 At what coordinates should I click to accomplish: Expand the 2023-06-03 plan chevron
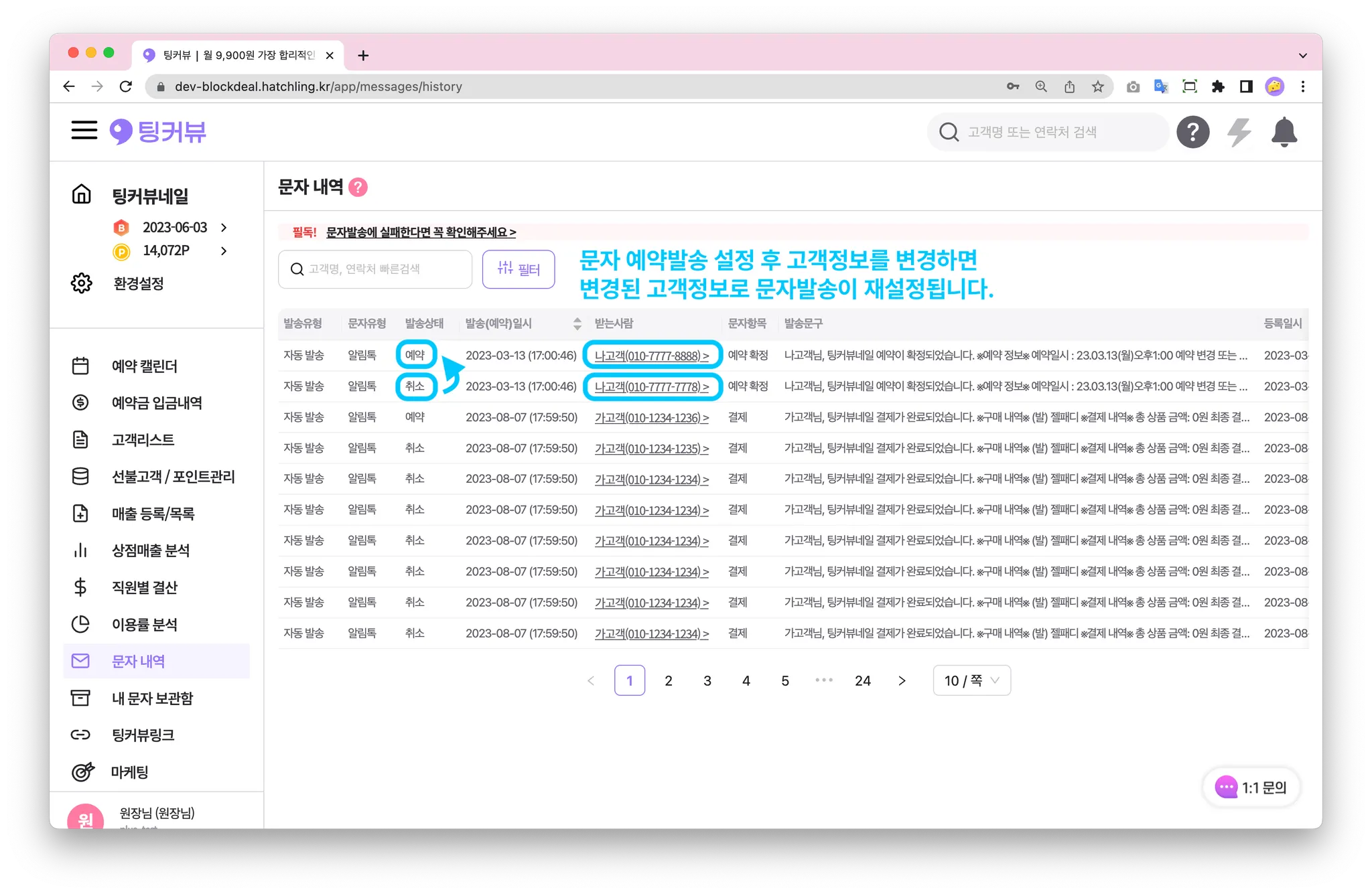(x=224, y=228)
